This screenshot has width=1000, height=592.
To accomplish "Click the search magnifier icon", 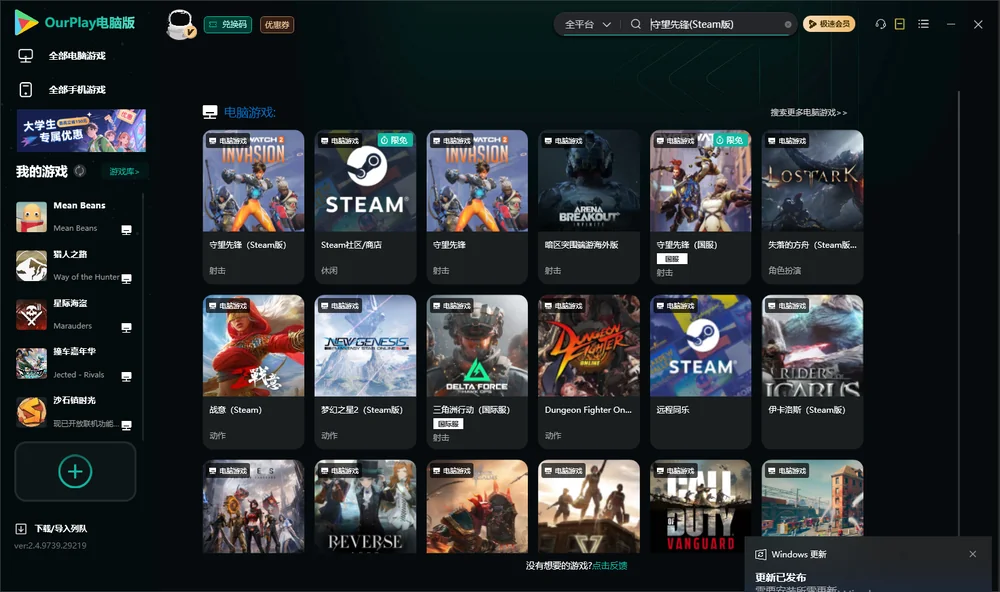I will (635, 24).
